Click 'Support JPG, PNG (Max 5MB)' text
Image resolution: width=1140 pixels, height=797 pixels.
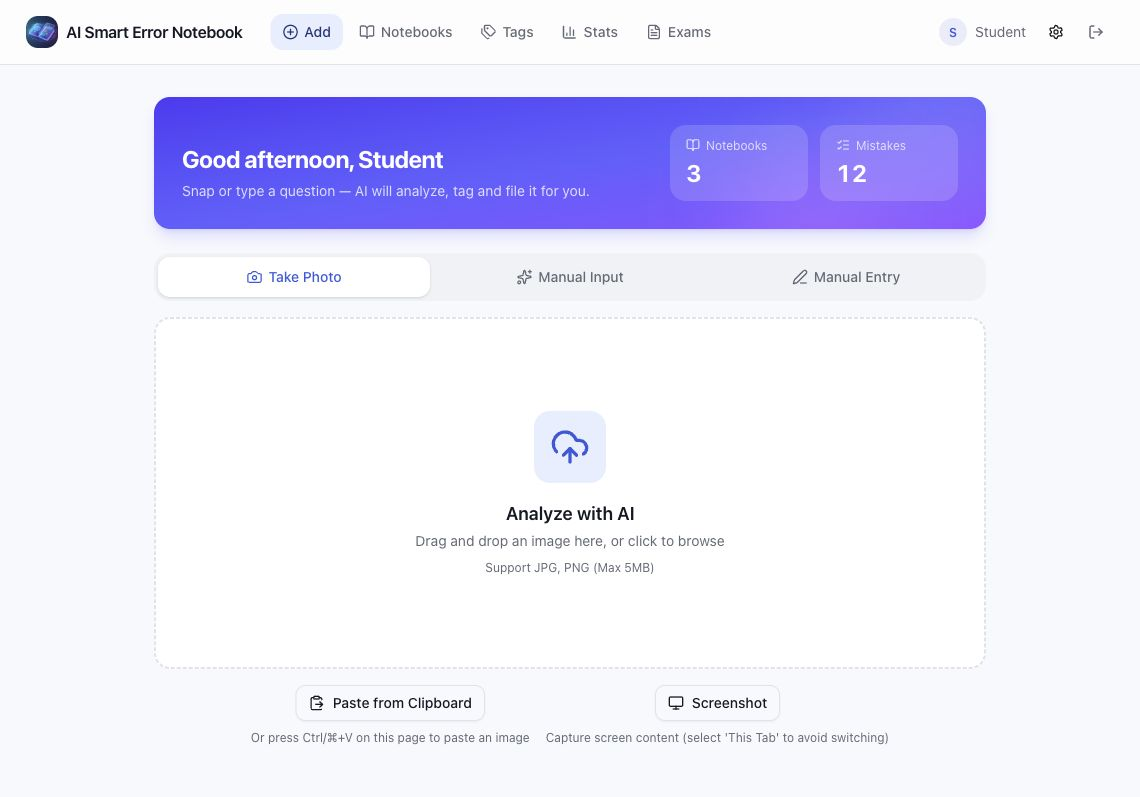click(x=570, y=568)
